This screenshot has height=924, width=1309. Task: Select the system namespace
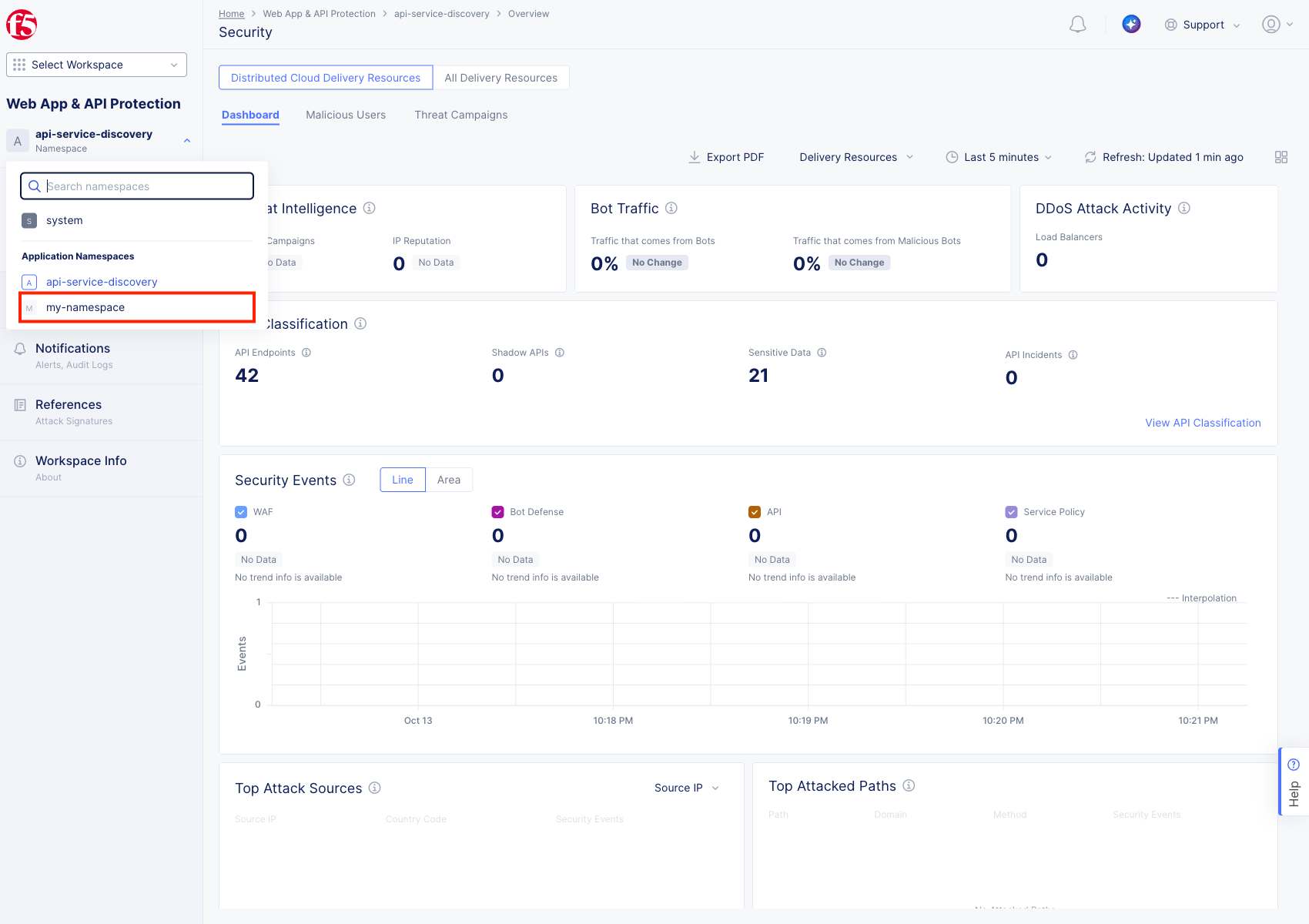tap(137, 221)
